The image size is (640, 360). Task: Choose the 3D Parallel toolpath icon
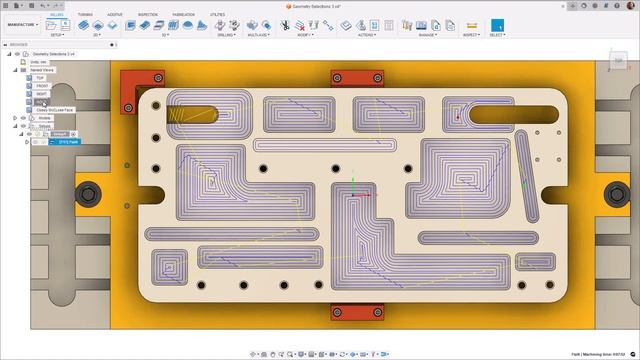click(159, 25)
